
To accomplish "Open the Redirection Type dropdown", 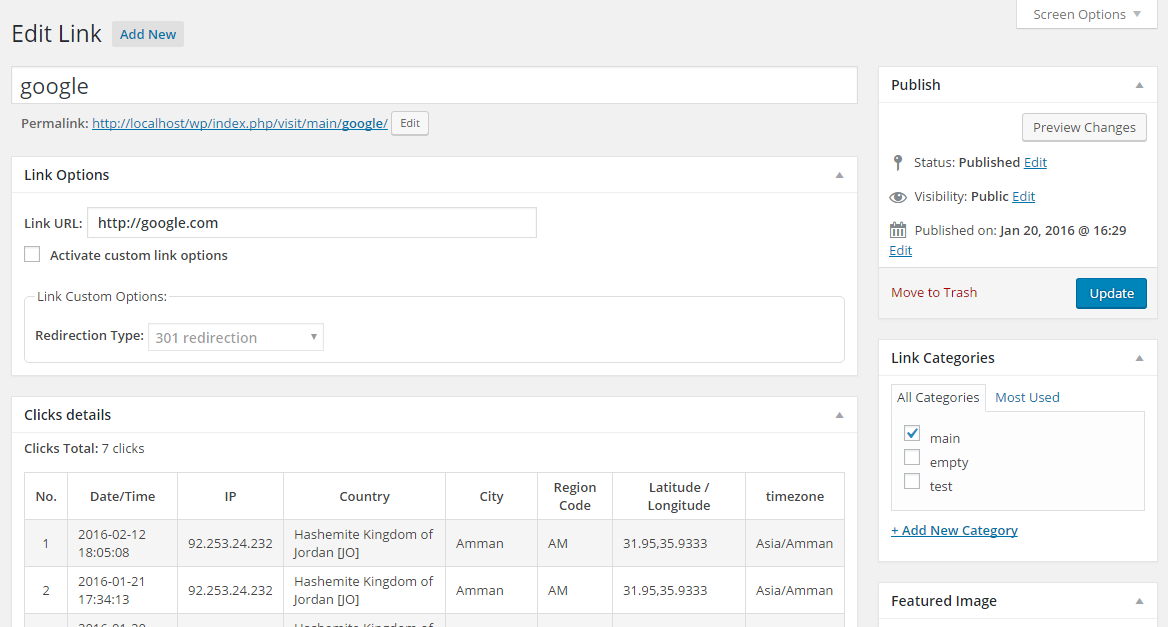I will tap(235, 337).
